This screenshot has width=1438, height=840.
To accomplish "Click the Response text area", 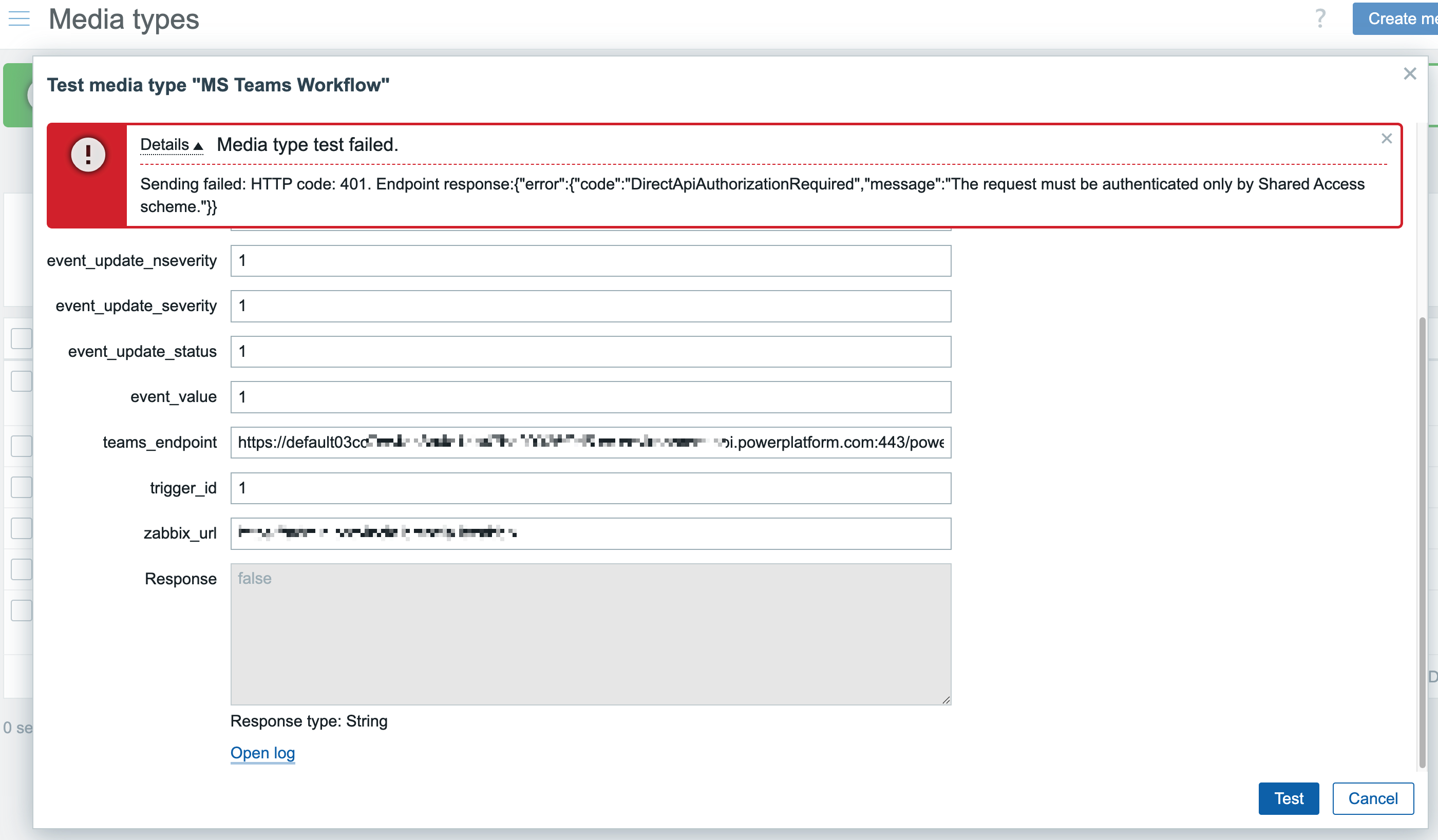I will pyautogui.click(x=591, y=634).
